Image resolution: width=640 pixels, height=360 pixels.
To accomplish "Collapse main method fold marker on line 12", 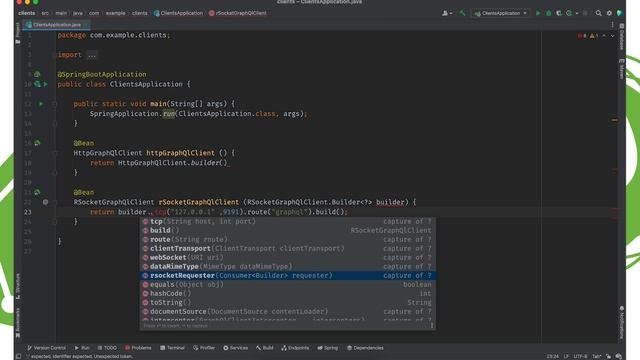I will coord(55,104).
